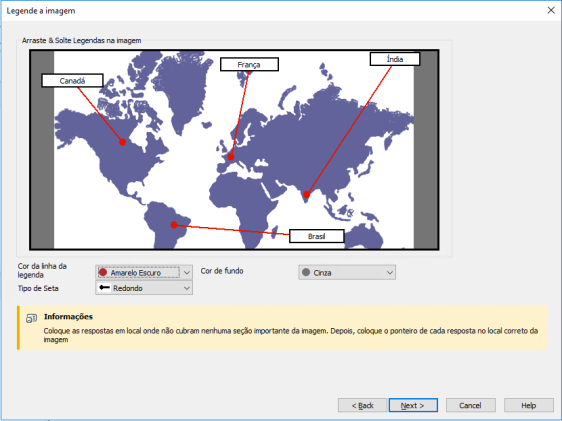
Task: Click the red pointer dot on Canada
Action: 123,142
